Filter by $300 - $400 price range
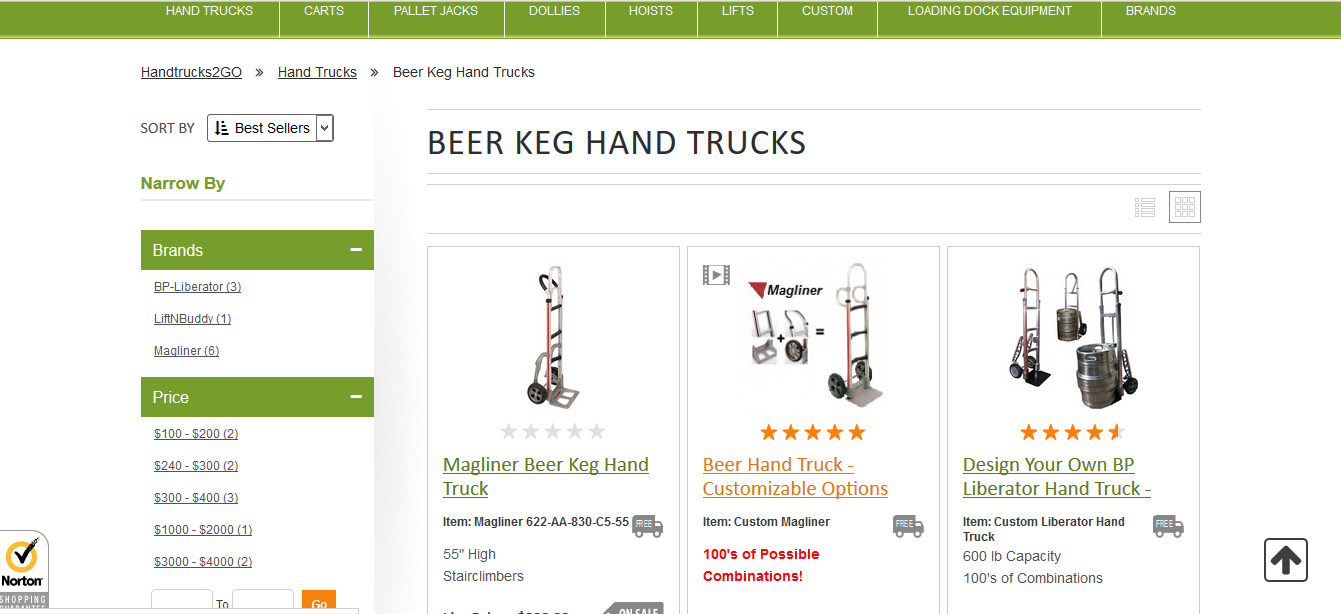 pyautogui.click(x=196, y=498)
